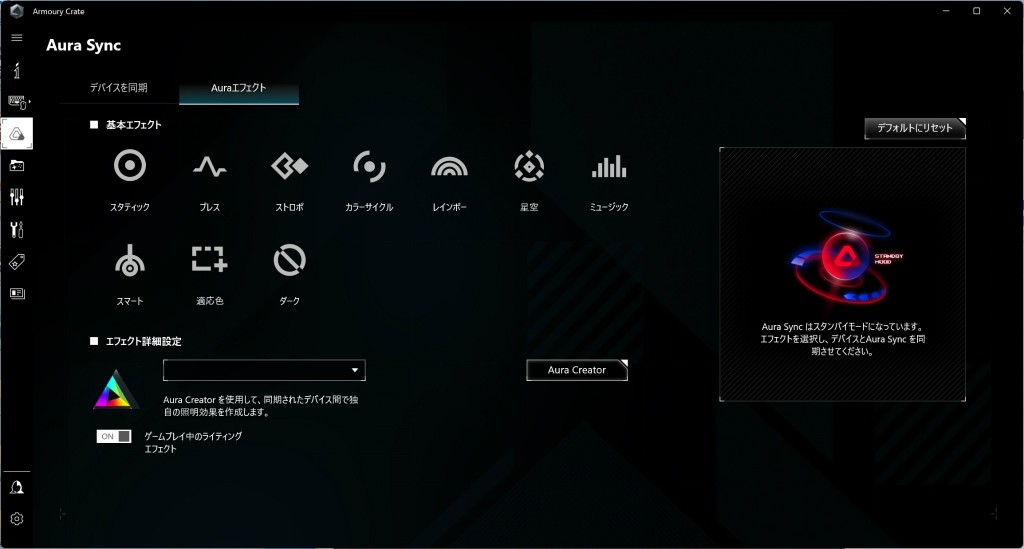Viewport: 1024px width, 549px height.
Task: Launch the Aura Creator button
Action: 577,370
